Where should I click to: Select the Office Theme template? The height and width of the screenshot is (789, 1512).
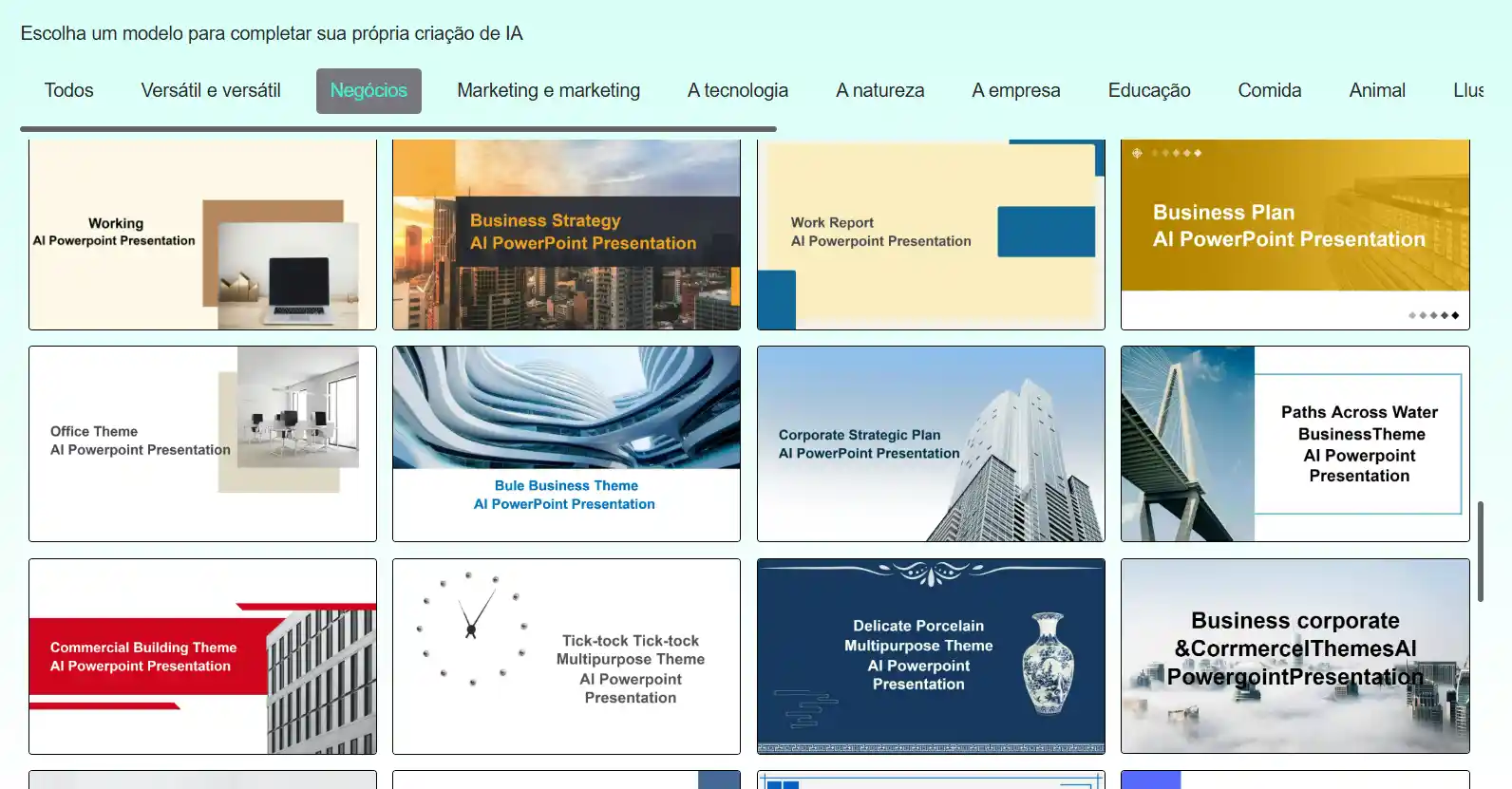tap(202, 443)
